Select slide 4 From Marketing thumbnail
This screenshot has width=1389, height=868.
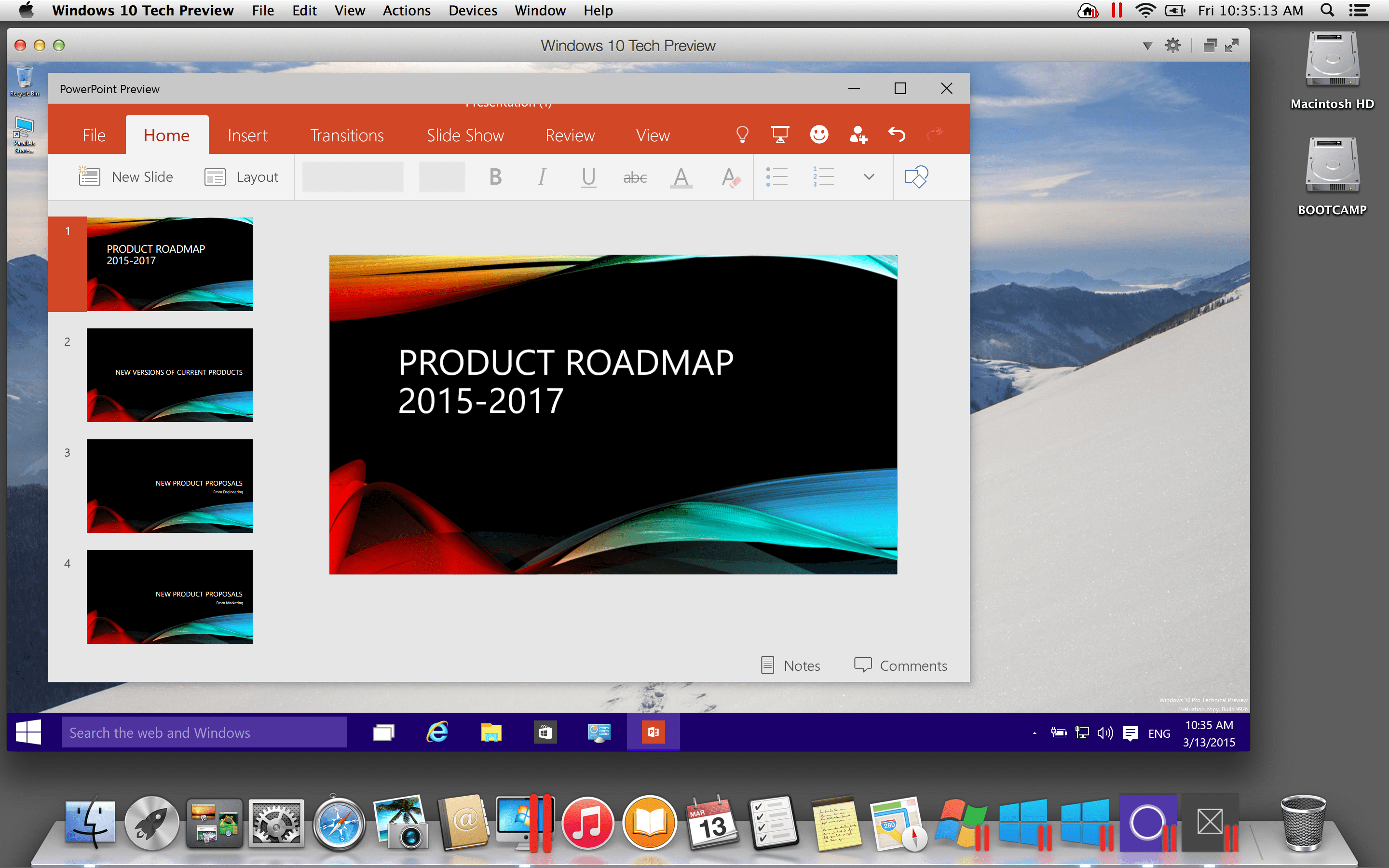pyautogui.click(x=169, y=597)
